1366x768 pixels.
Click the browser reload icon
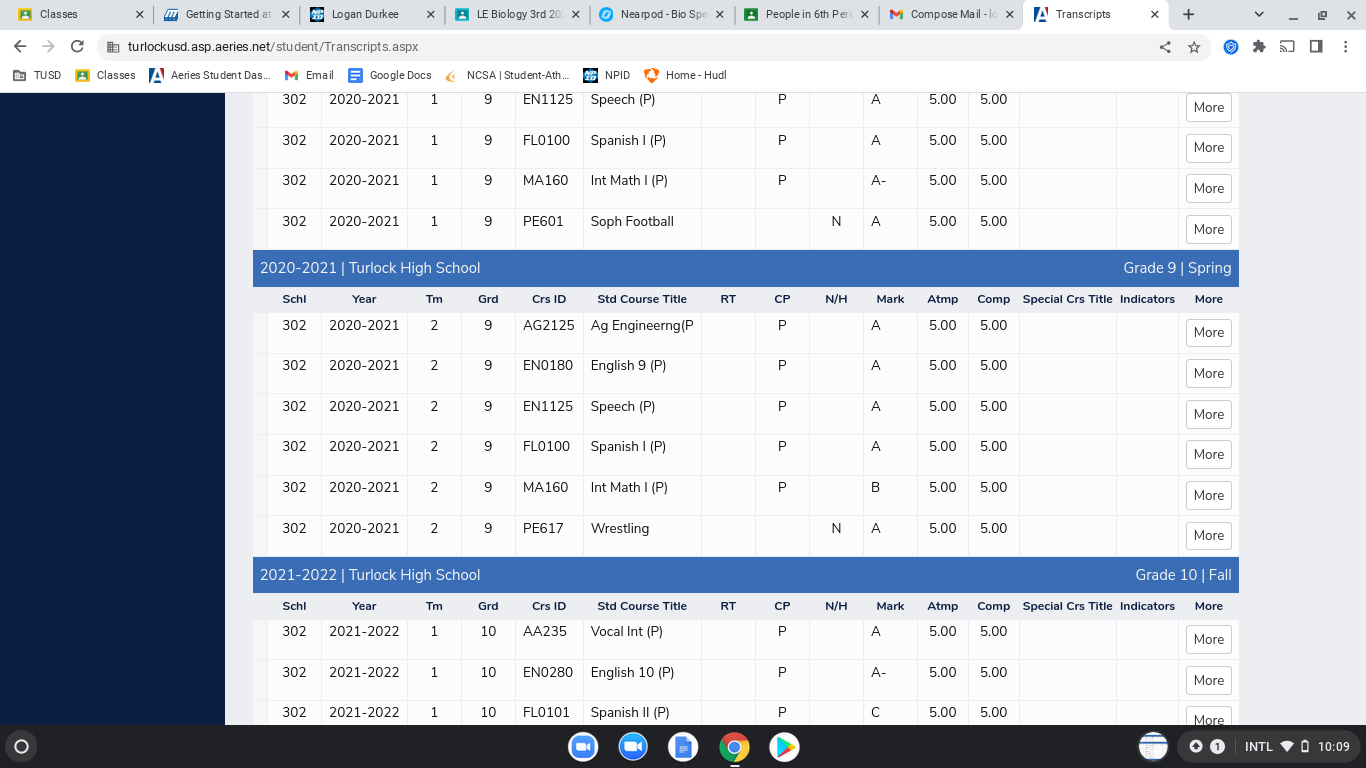click(x=77, y=47)
